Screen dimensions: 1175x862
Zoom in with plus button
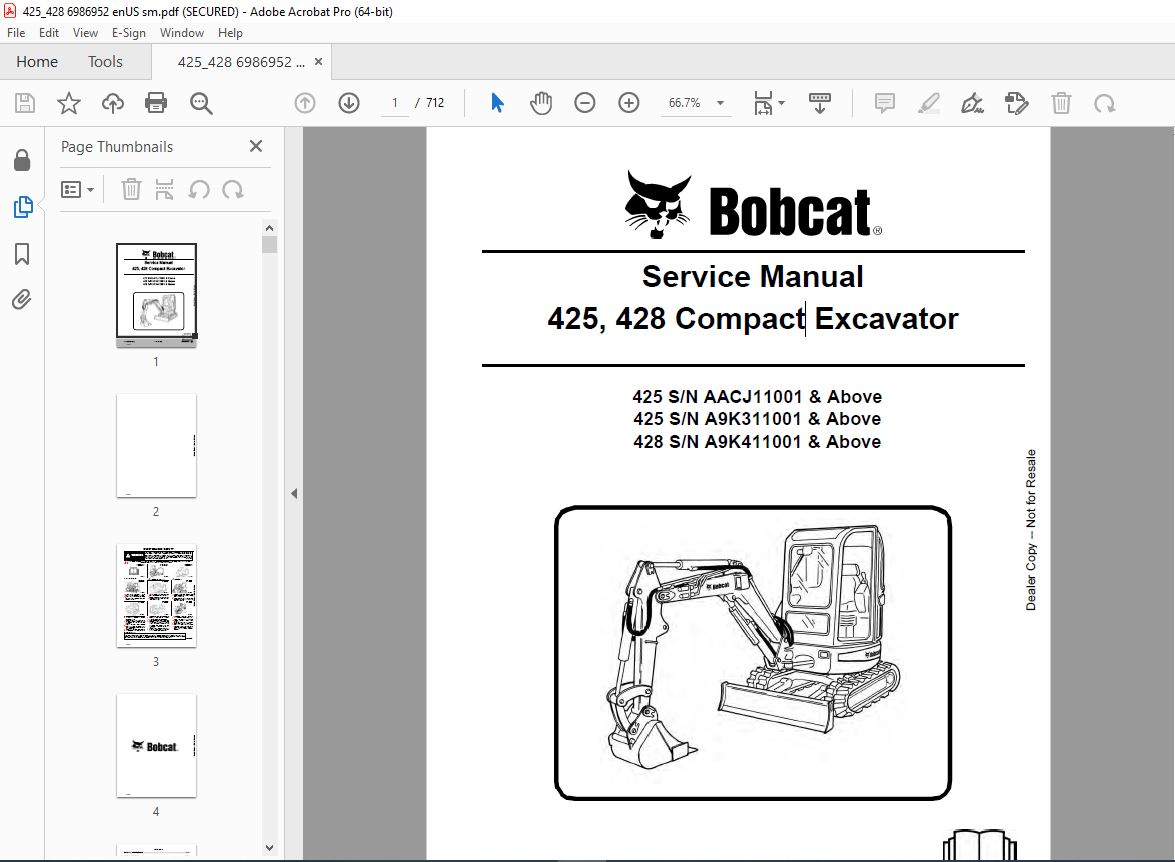tap(629, 103)
